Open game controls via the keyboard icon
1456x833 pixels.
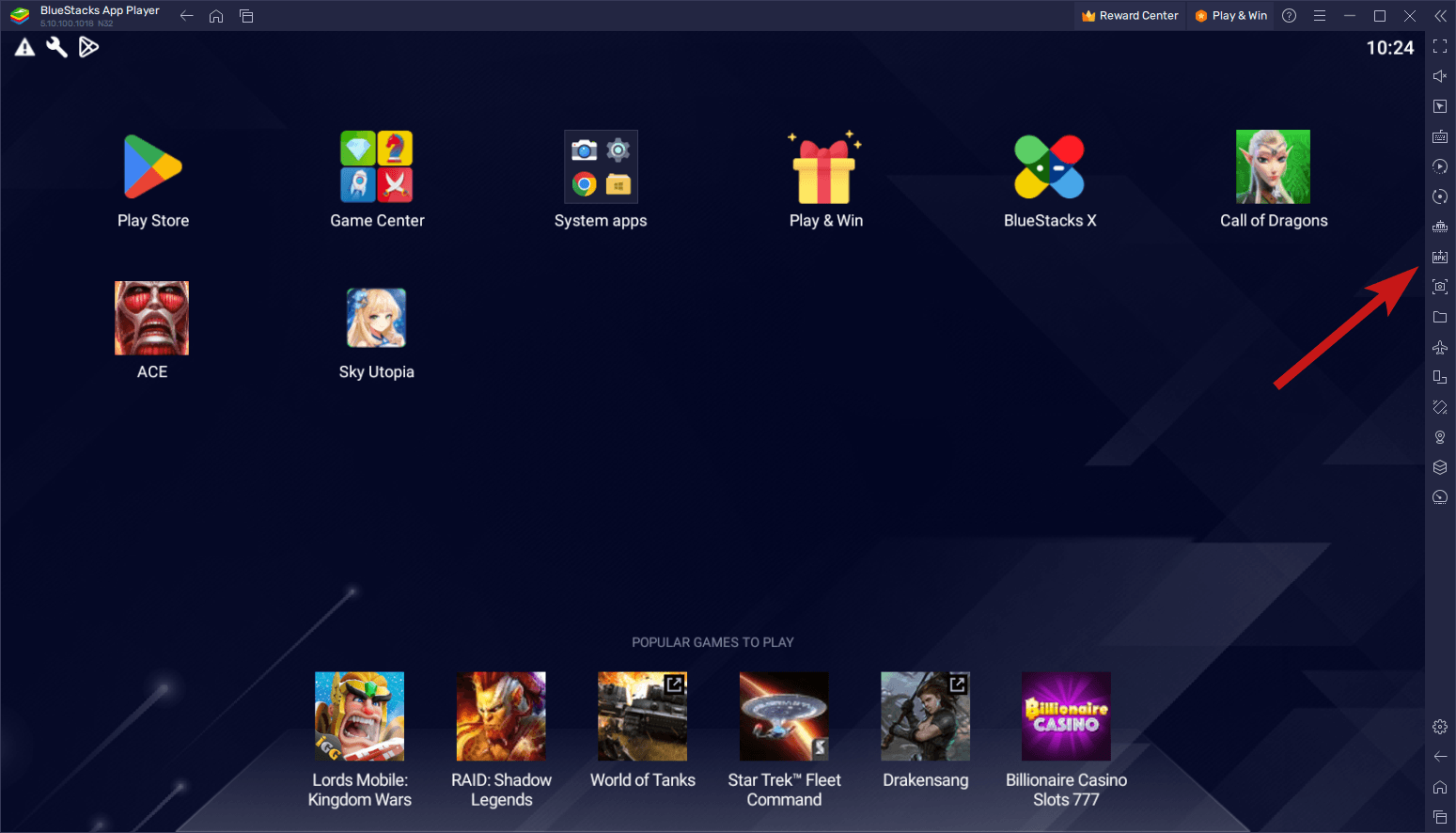(x=1440, y=136)
